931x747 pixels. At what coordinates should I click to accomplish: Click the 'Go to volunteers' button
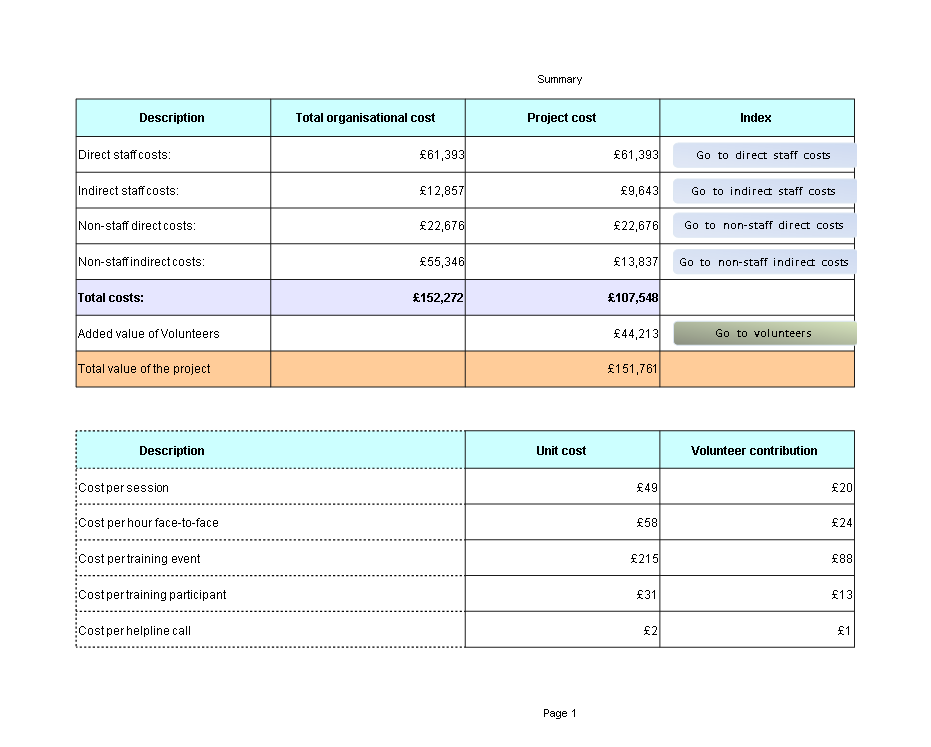[765, 333]
